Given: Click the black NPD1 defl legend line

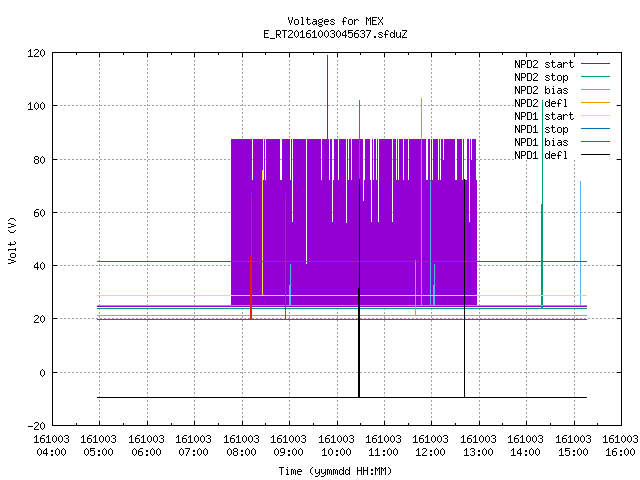Looking at the screenshot, I should (x=596, y=155).
